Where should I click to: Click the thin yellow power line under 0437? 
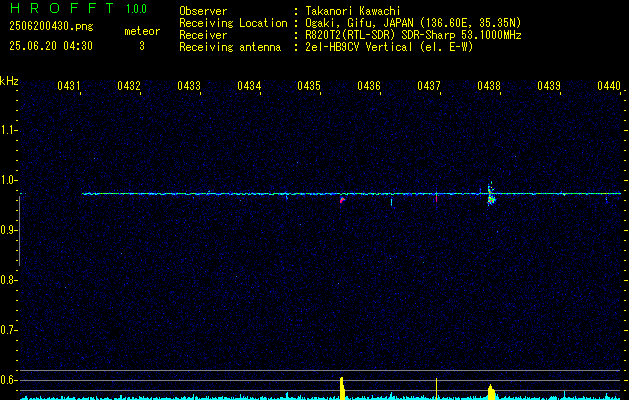436,389
